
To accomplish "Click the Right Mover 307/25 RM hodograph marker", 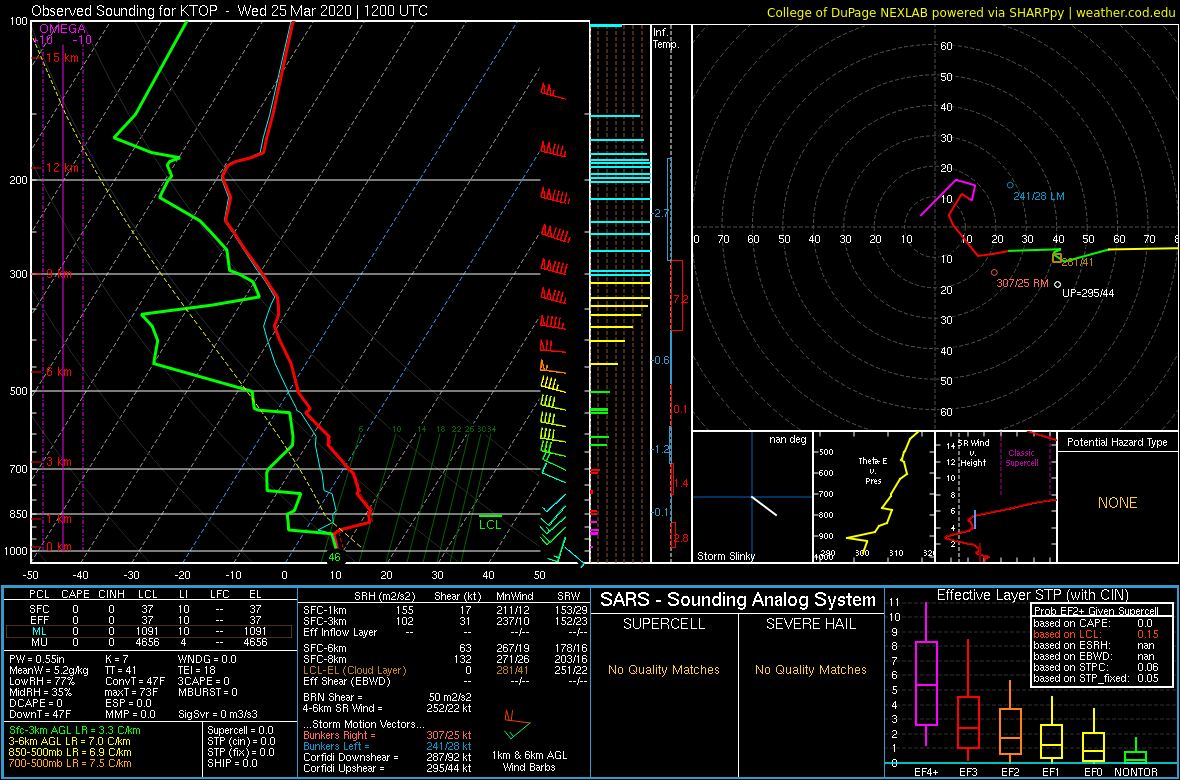I will 994,273.
